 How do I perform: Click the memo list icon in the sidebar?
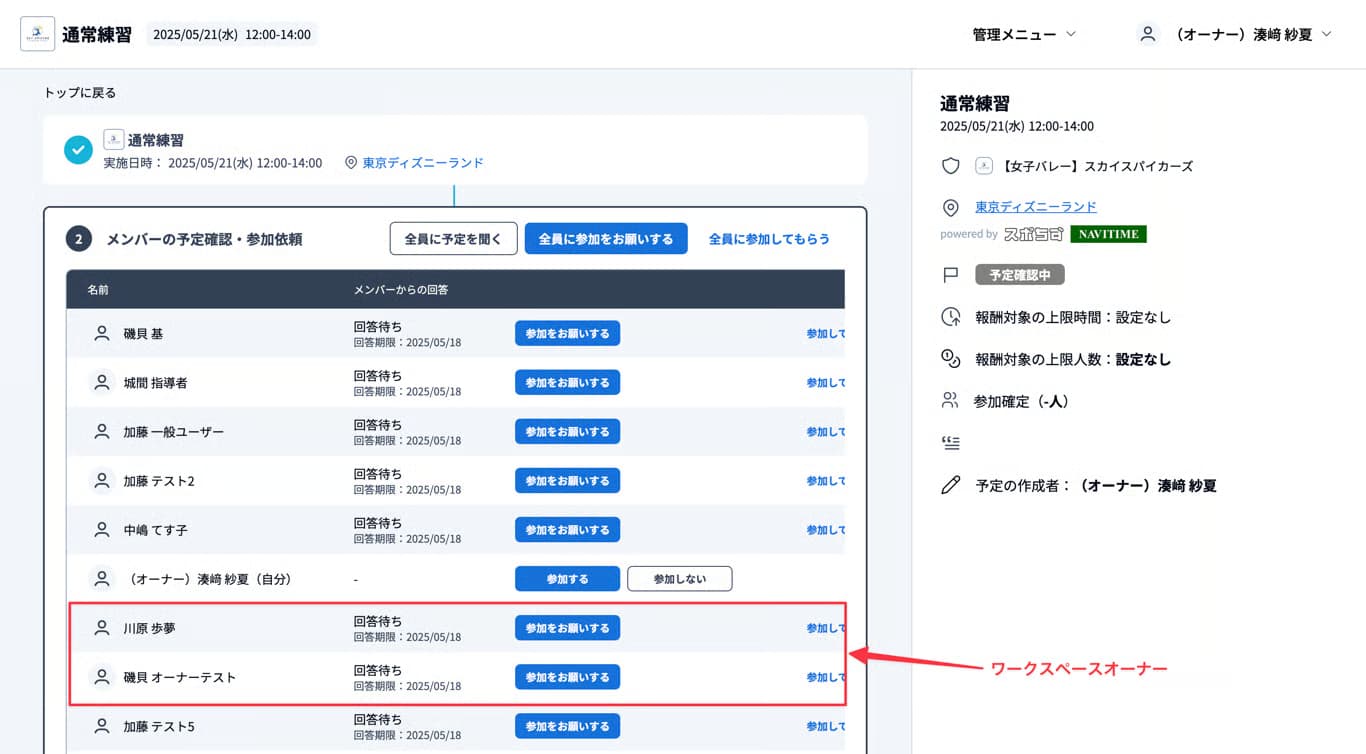(x=950, y=442)
